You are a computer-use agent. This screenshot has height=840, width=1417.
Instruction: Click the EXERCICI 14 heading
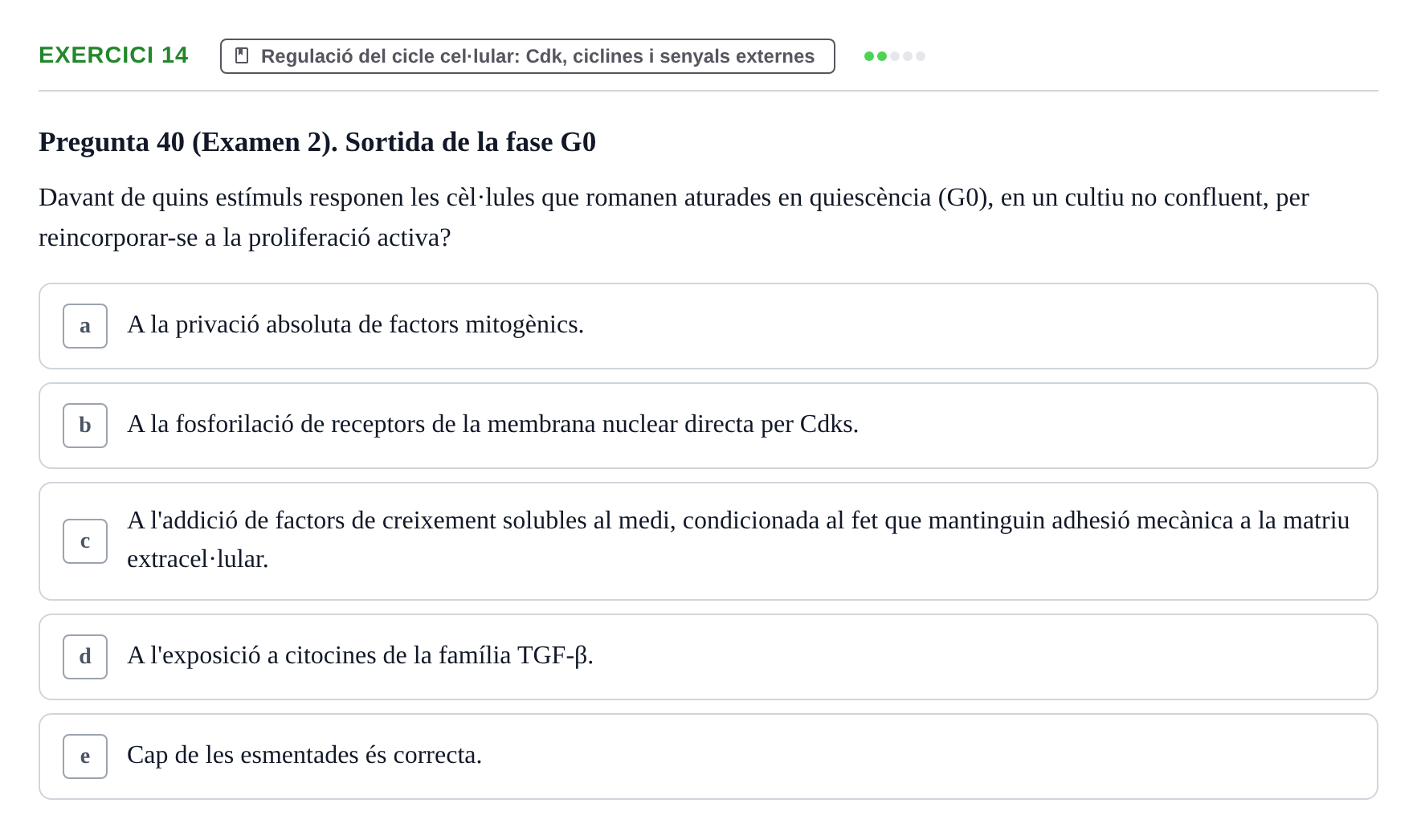tap(113, 55)
